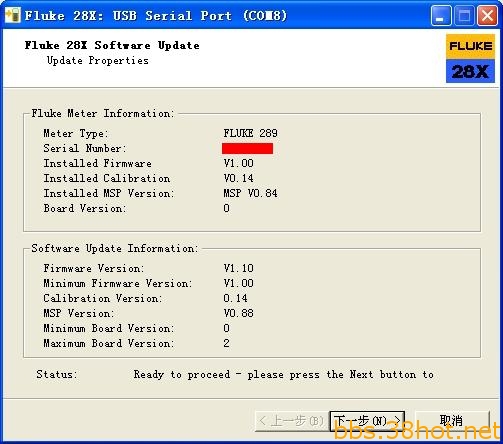Click the 'Board Version:' label in Meter Information
Screen dimensions: 503x444
pos(85,208)
